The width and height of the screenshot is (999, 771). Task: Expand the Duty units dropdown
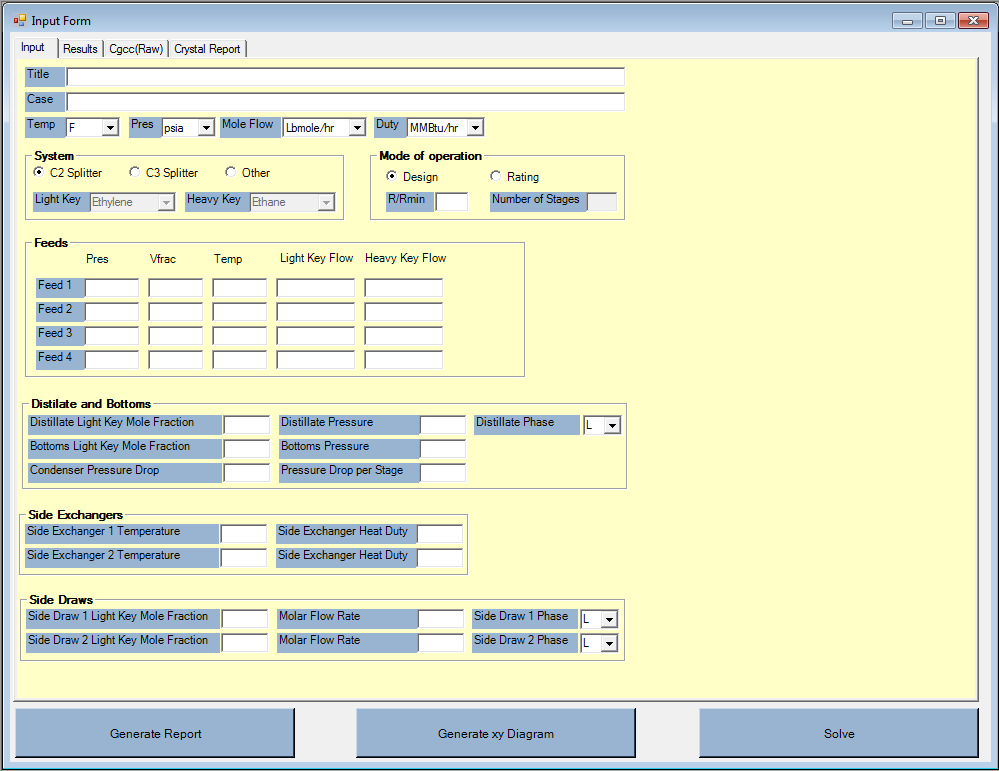(x=475, y=128)
